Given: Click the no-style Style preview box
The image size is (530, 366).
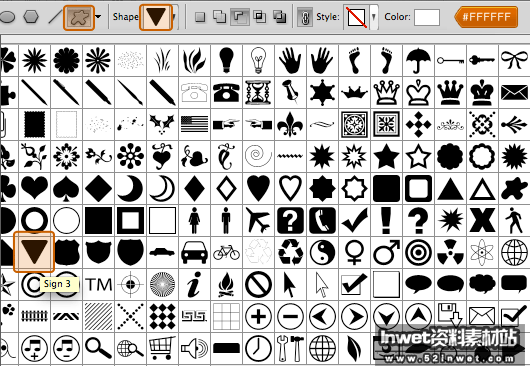Looking at the screenshot, I should pyautogui.click(x=356, y=17).
